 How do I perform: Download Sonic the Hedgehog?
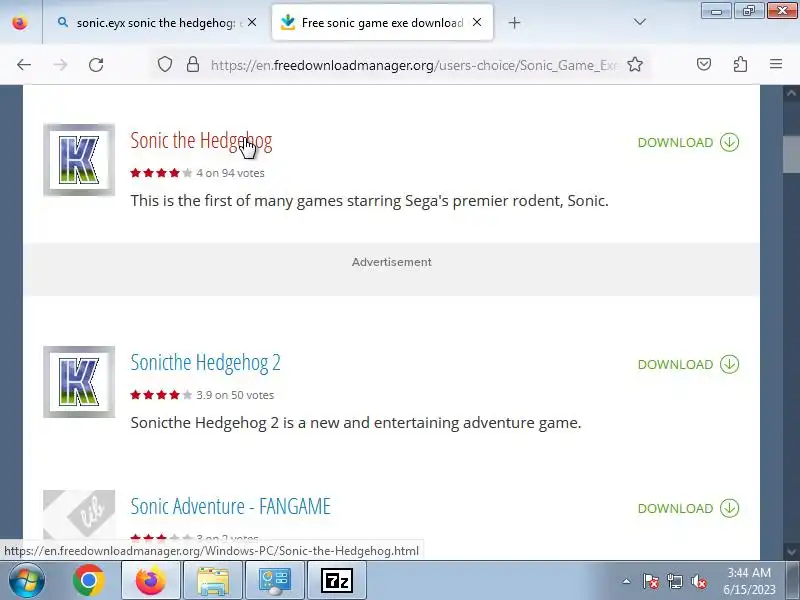click(688, 142)
